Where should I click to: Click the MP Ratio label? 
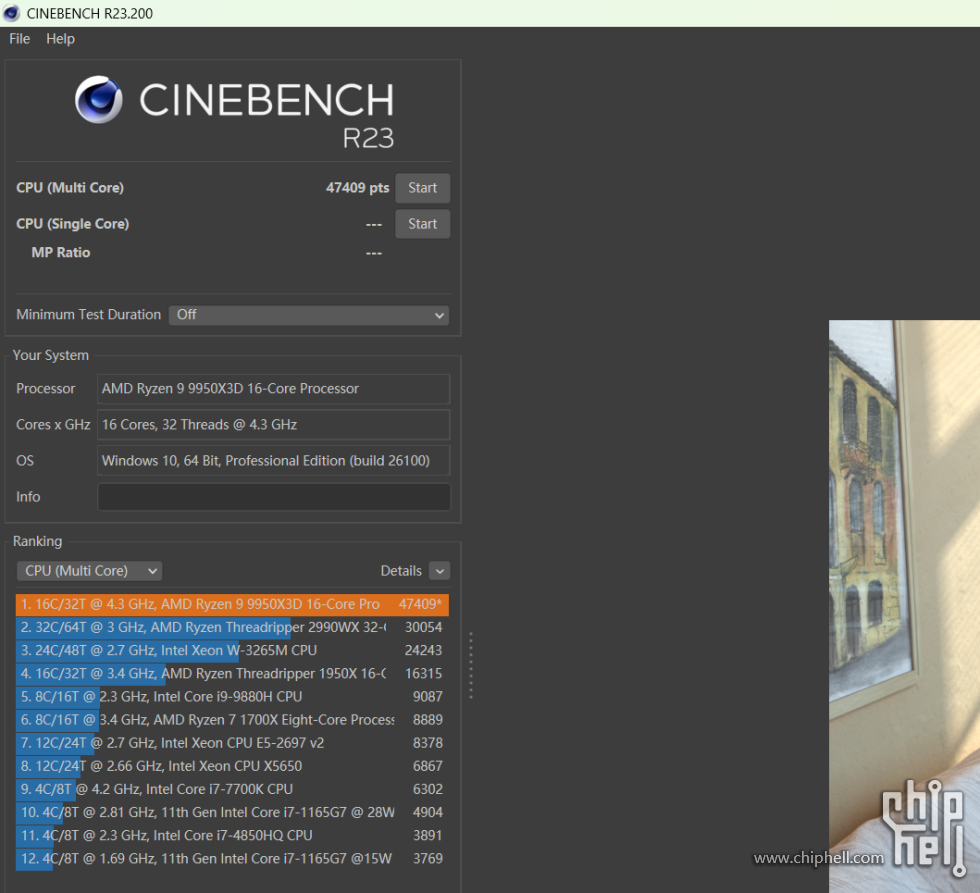61,252
